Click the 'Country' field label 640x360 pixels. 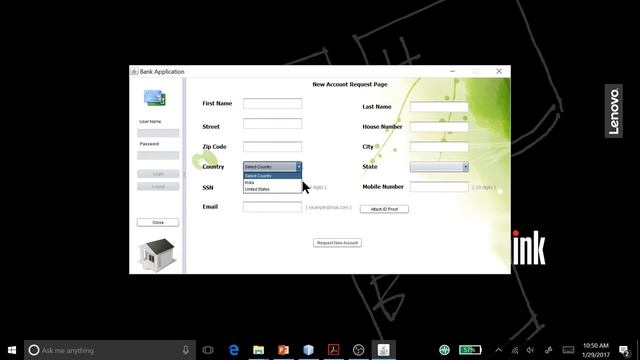coord(213,167)
